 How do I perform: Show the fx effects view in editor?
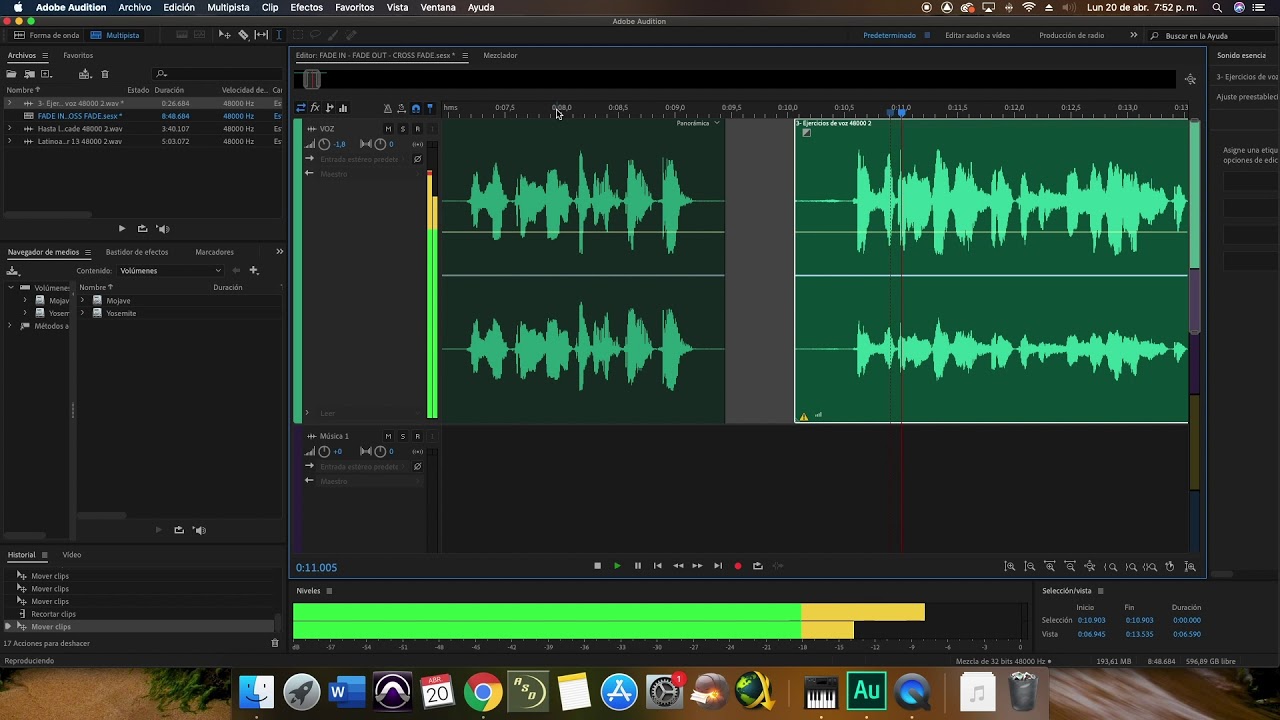(x=315, y=108)
